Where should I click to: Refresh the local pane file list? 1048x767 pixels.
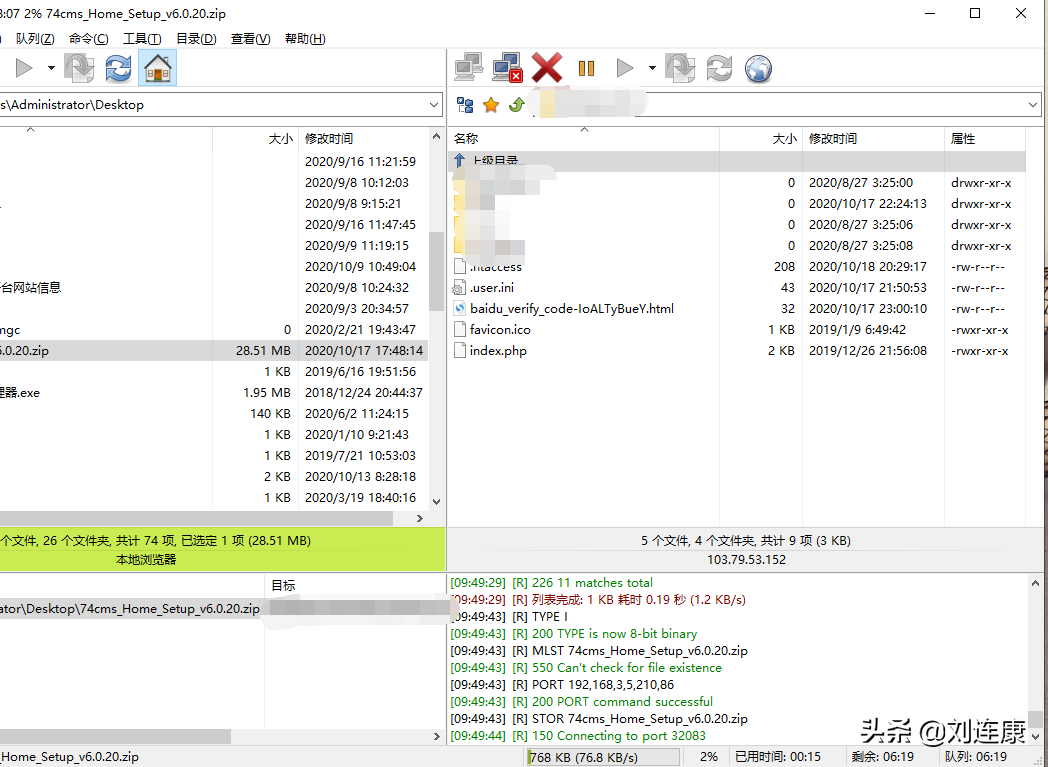tap(118, 68)
